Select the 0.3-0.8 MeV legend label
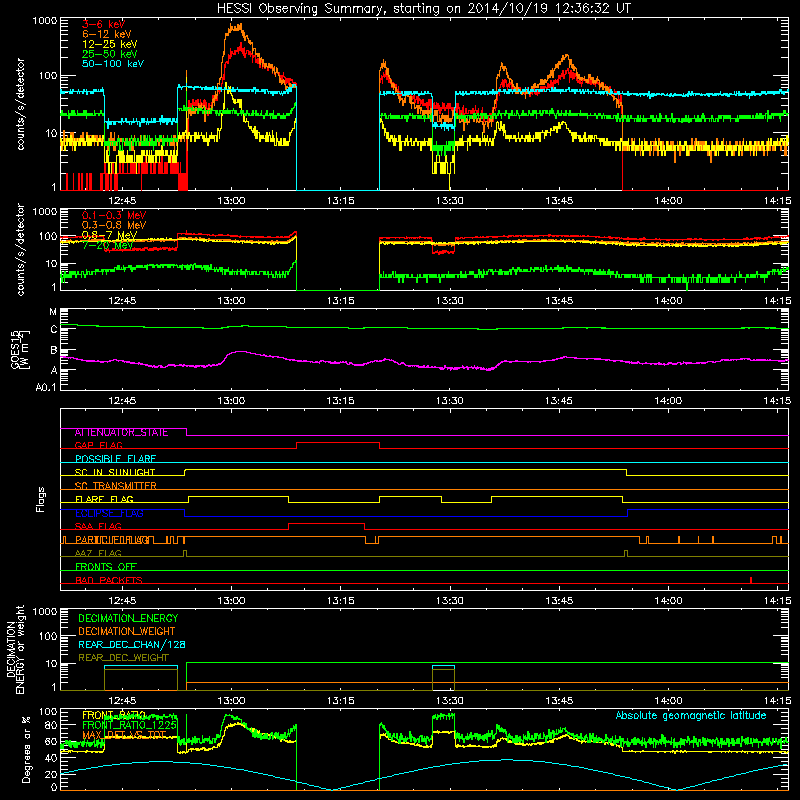 click(114, 225)
